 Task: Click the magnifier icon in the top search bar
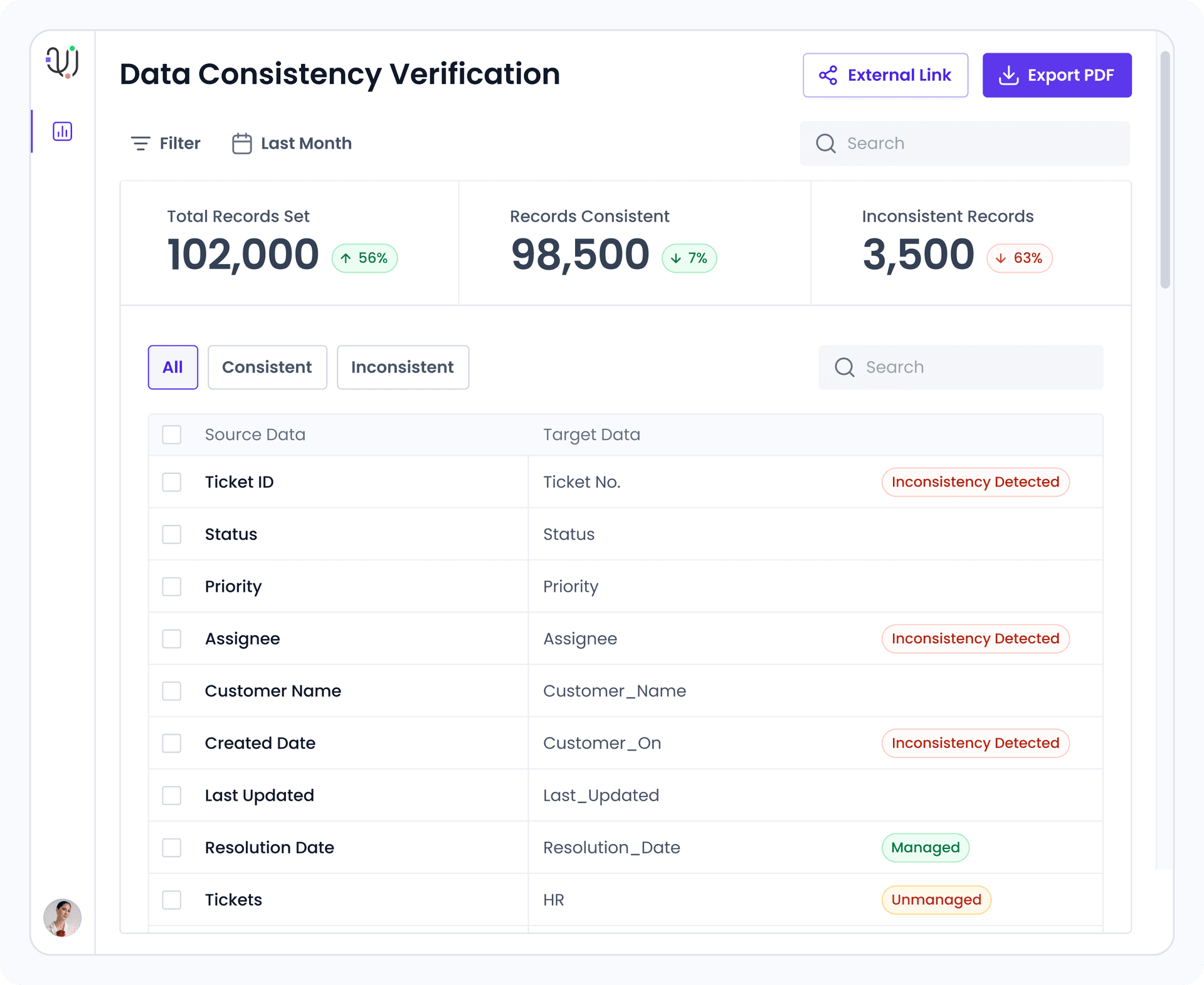826,144
